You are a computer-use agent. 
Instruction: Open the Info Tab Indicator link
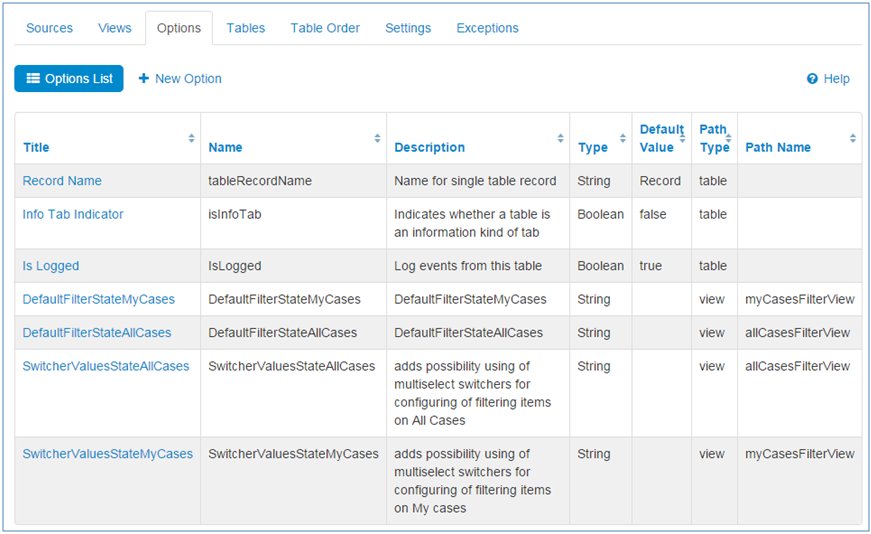tap(73, 214)
